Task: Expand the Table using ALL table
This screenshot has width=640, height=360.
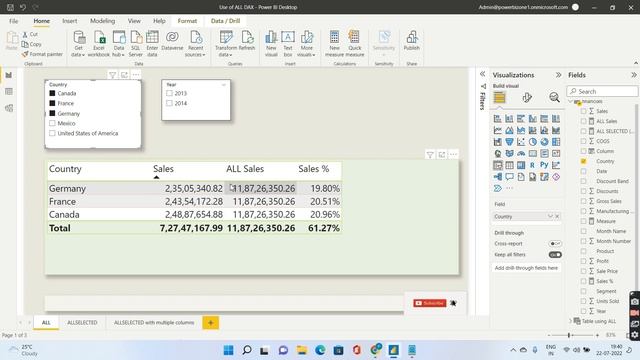Action: (x=571, y=321)
